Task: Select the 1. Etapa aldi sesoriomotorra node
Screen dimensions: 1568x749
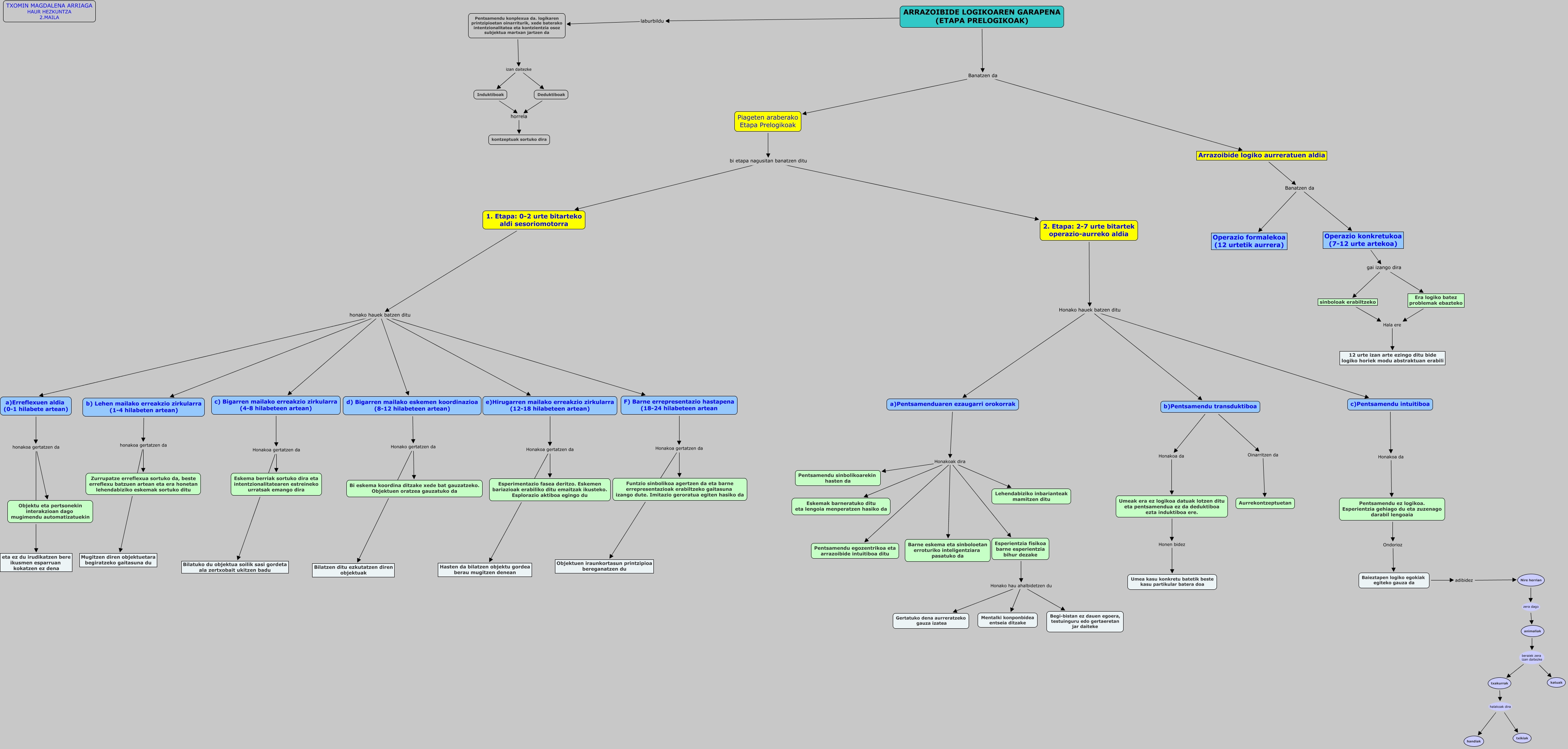Action: 533,220
